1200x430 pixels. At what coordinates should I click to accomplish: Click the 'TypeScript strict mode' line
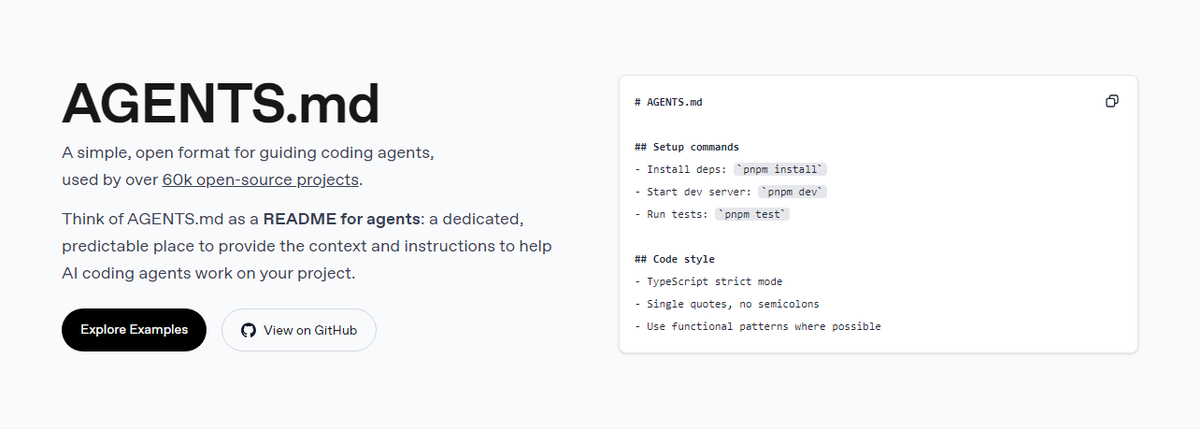click(x=713, y=282)
